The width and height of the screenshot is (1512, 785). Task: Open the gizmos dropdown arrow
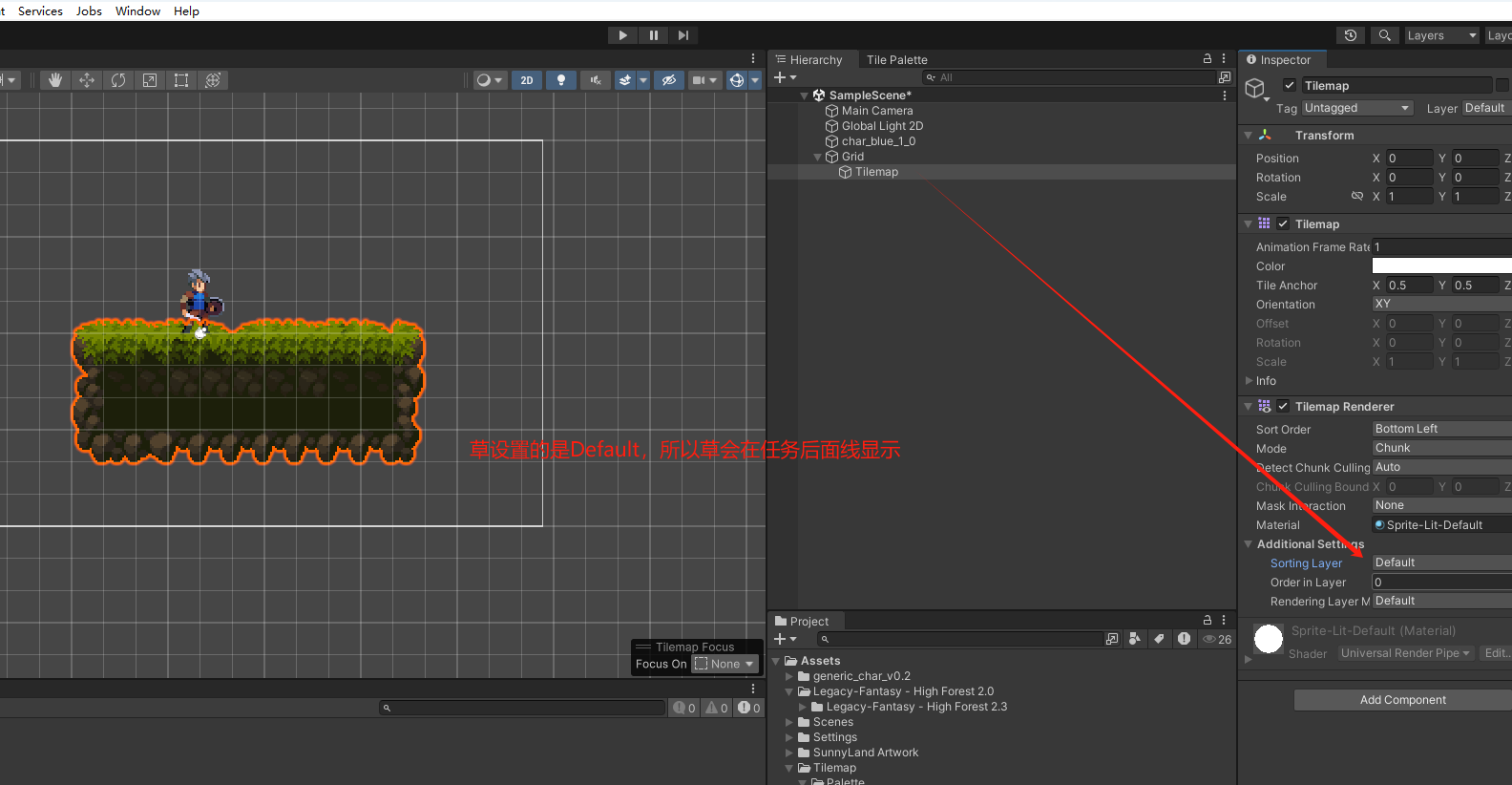[x=755, y=80]
